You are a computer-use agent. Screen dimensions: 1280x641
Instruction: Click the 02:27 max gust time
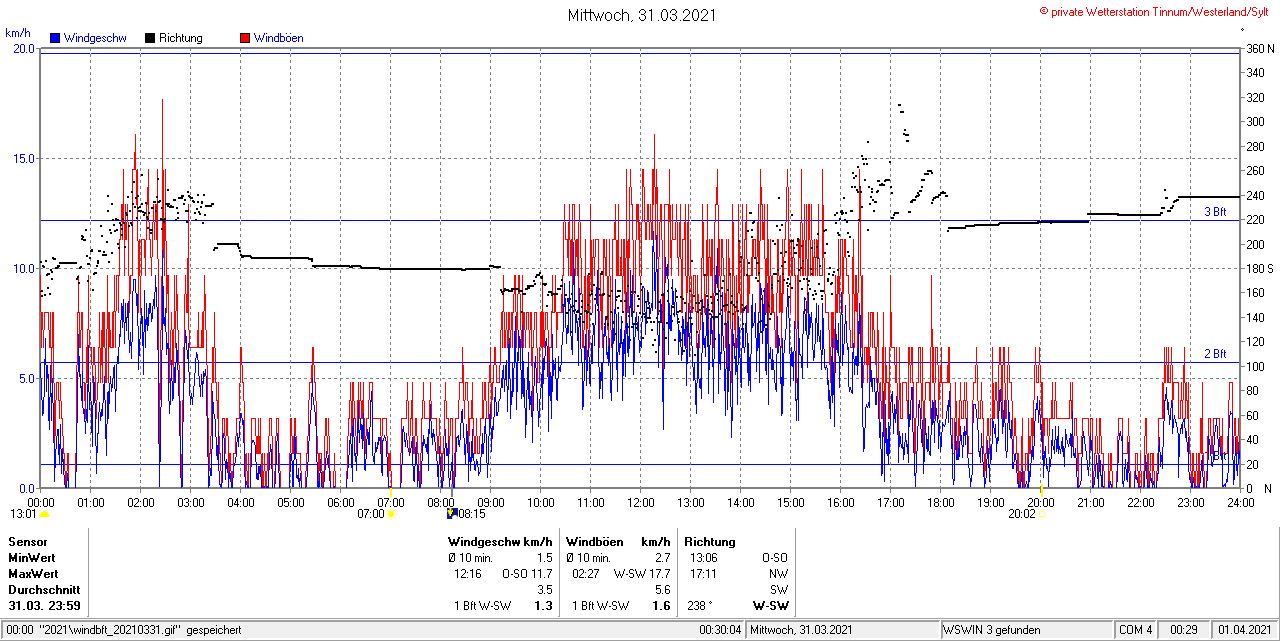586,573
